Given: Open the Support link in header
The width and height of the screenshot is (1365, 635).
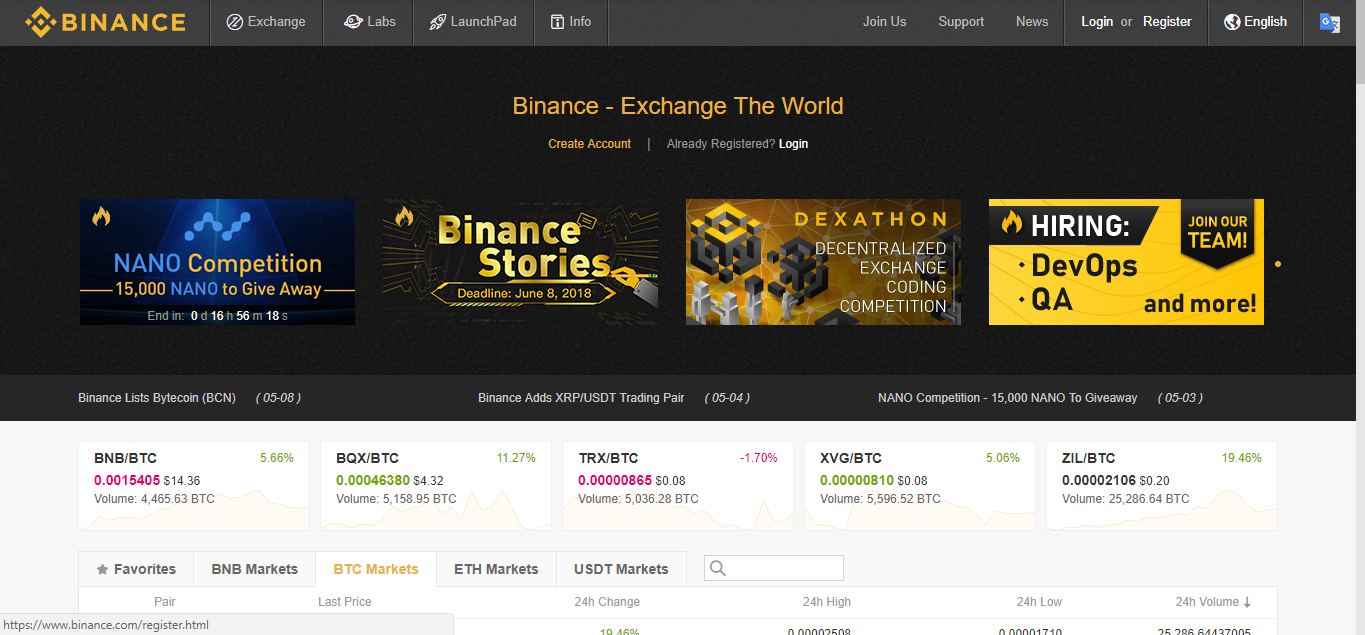Looking at the screenshot, I should click(x=961, y=22).
